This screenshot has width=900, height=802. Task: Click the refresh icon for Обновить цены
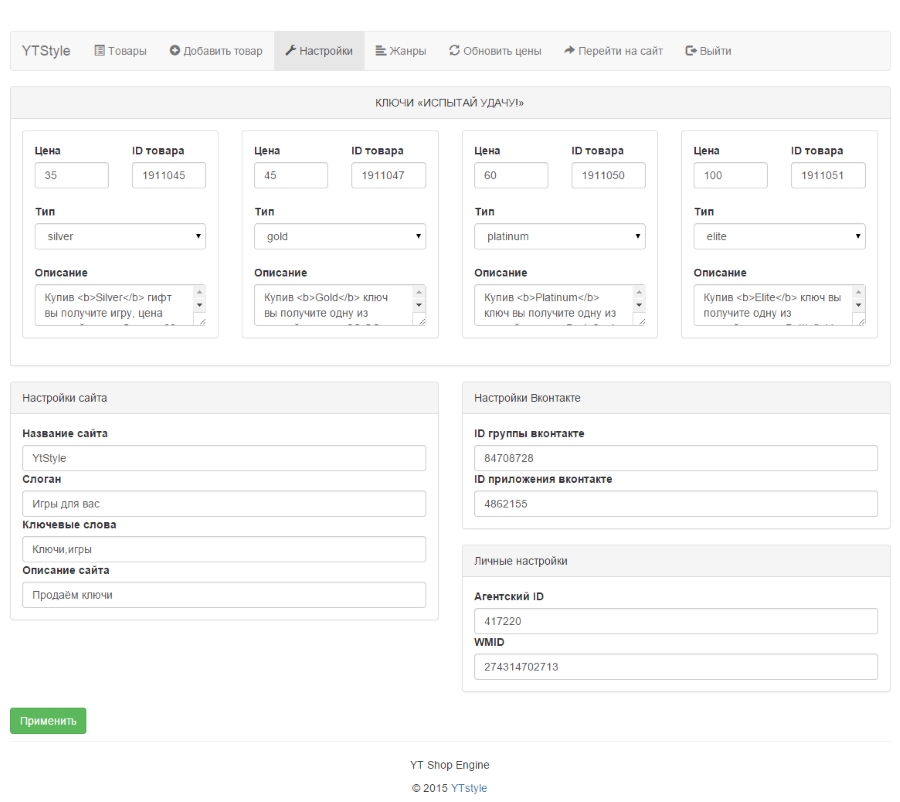[454, 51]
